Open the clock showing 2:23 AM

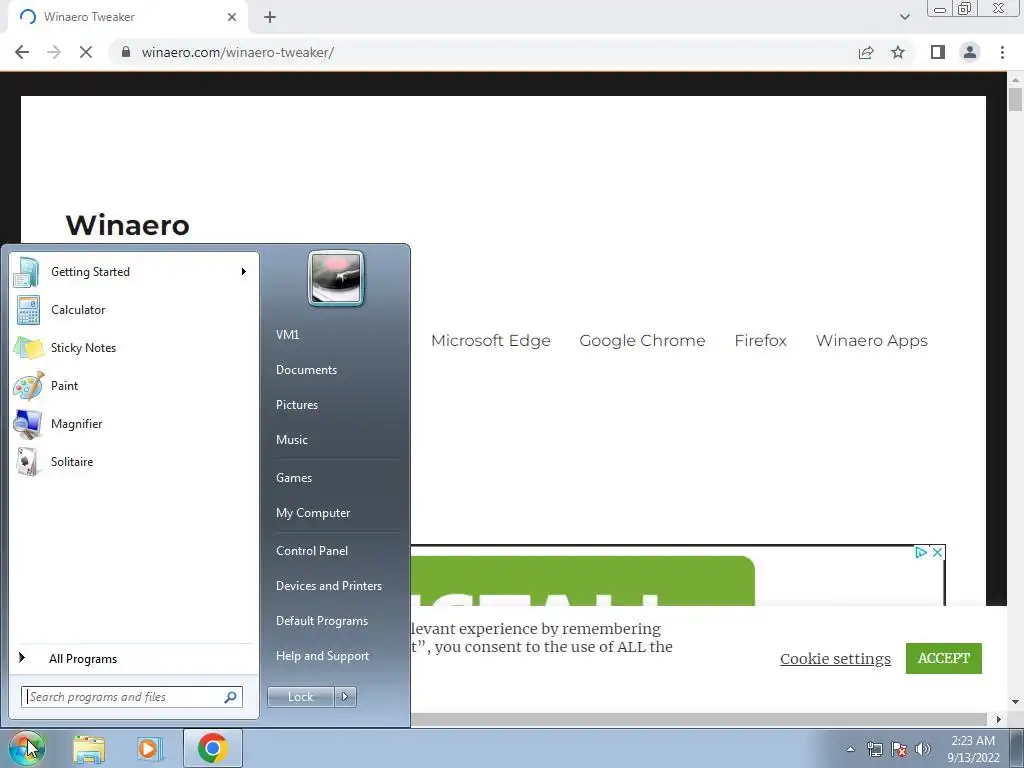[x=973, y=749]
